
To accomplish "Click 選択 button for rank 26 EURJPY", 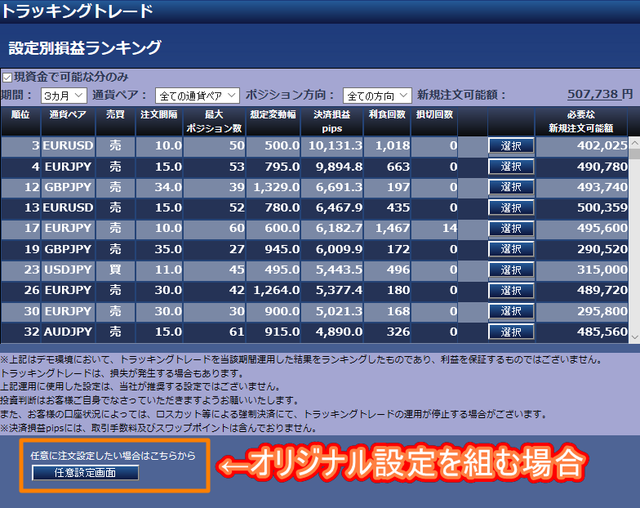I will pyautogui.click(x=511, y=290).
